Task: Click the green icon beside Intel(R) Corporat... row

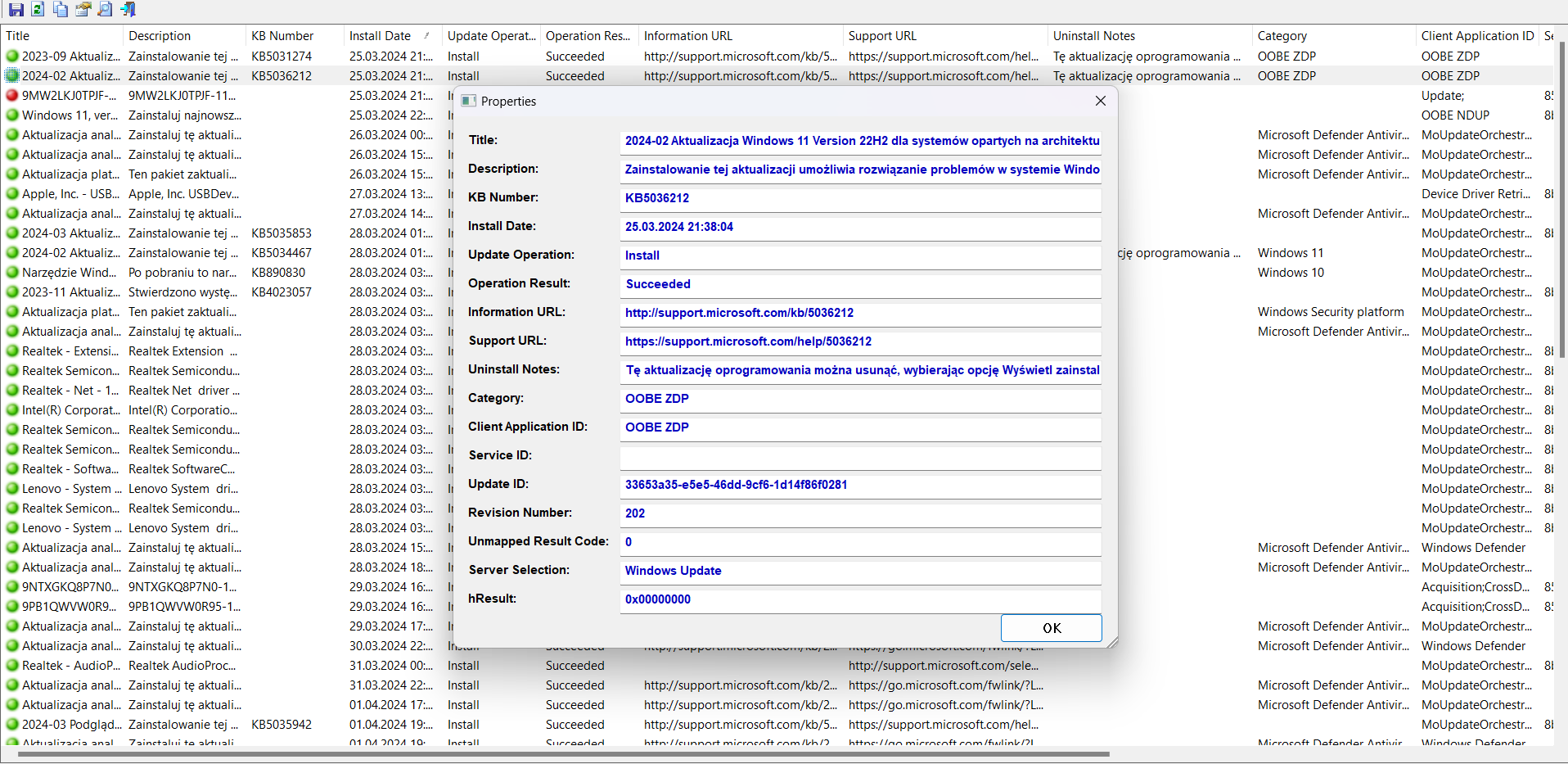Action: [x=12, y=410]
